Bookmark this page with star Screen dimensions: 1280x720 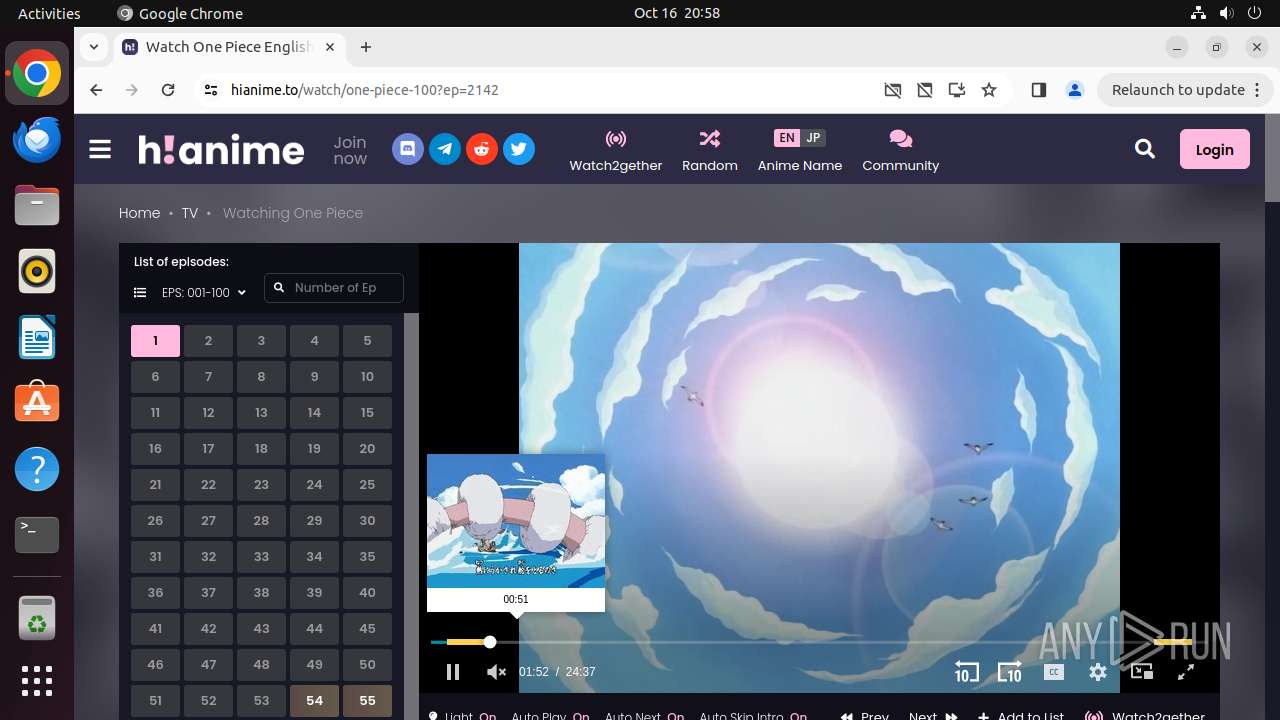(x=989, y=90)
